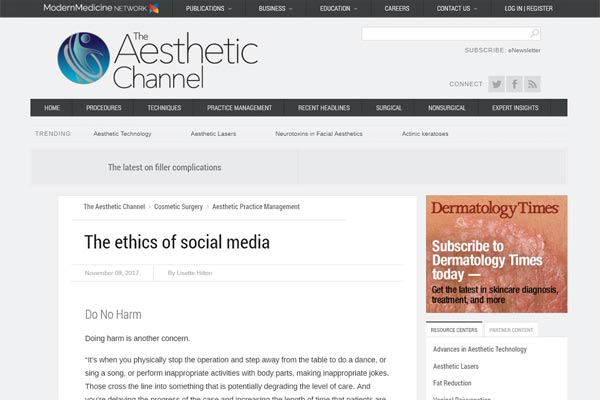The image size is (600, 400).
Task: Open the Careers page
Action: click(x=397, y=8)
